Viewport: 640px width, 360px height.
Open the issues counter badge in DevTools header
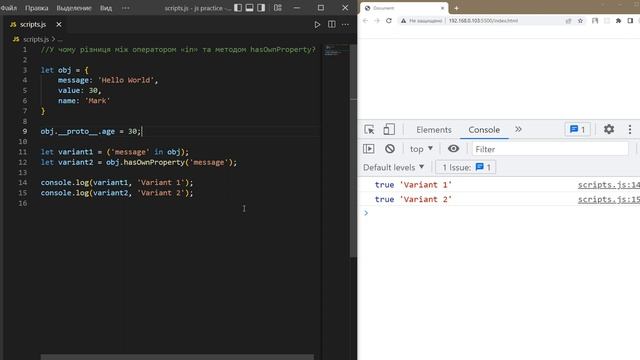tap(577, 130)
